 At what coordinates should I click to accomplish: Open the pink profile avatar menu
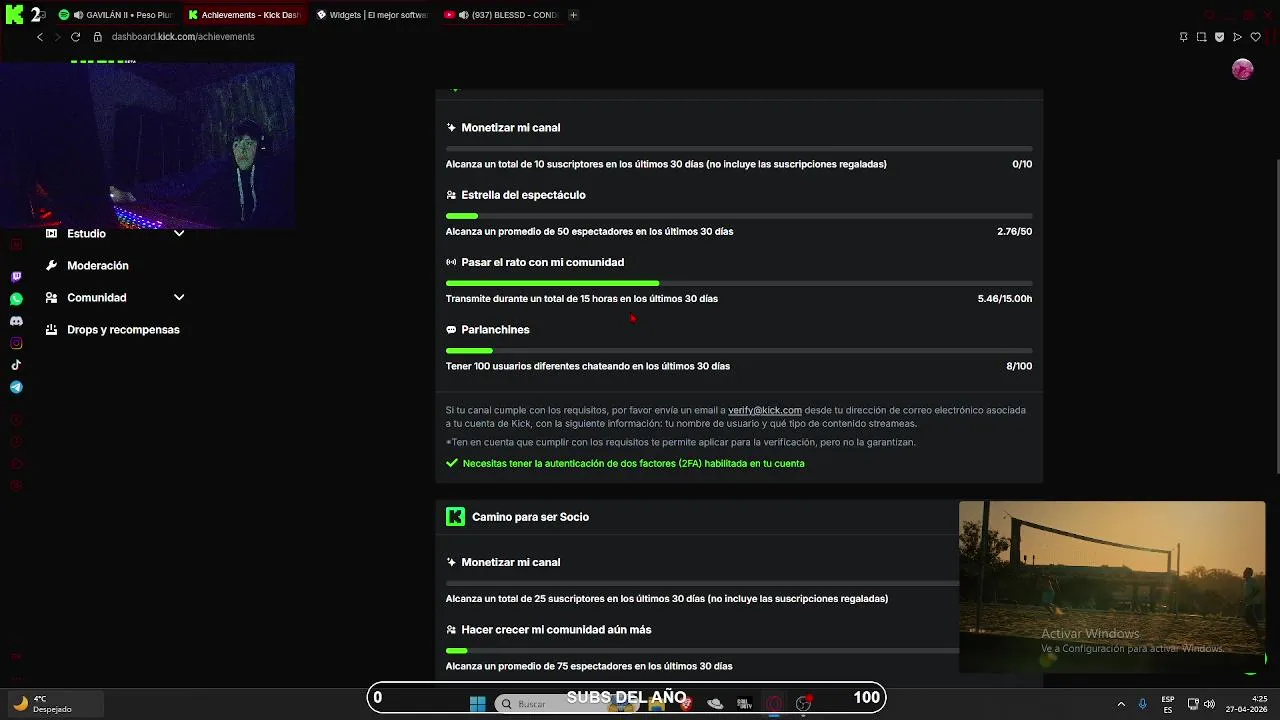[1242, 69]
